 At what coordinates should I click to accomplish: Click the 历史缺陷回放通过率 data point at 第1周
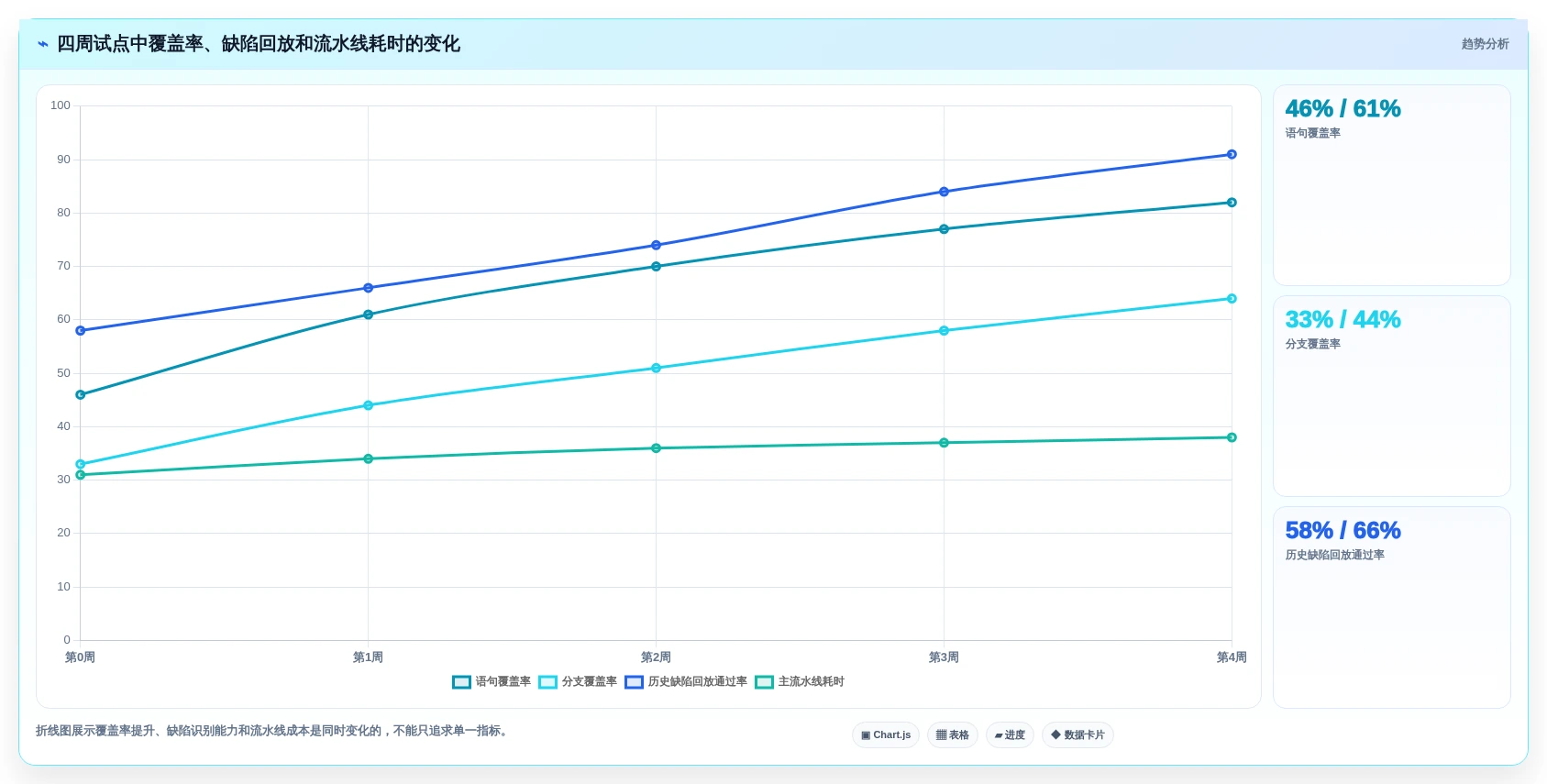(x=369, y=288)
